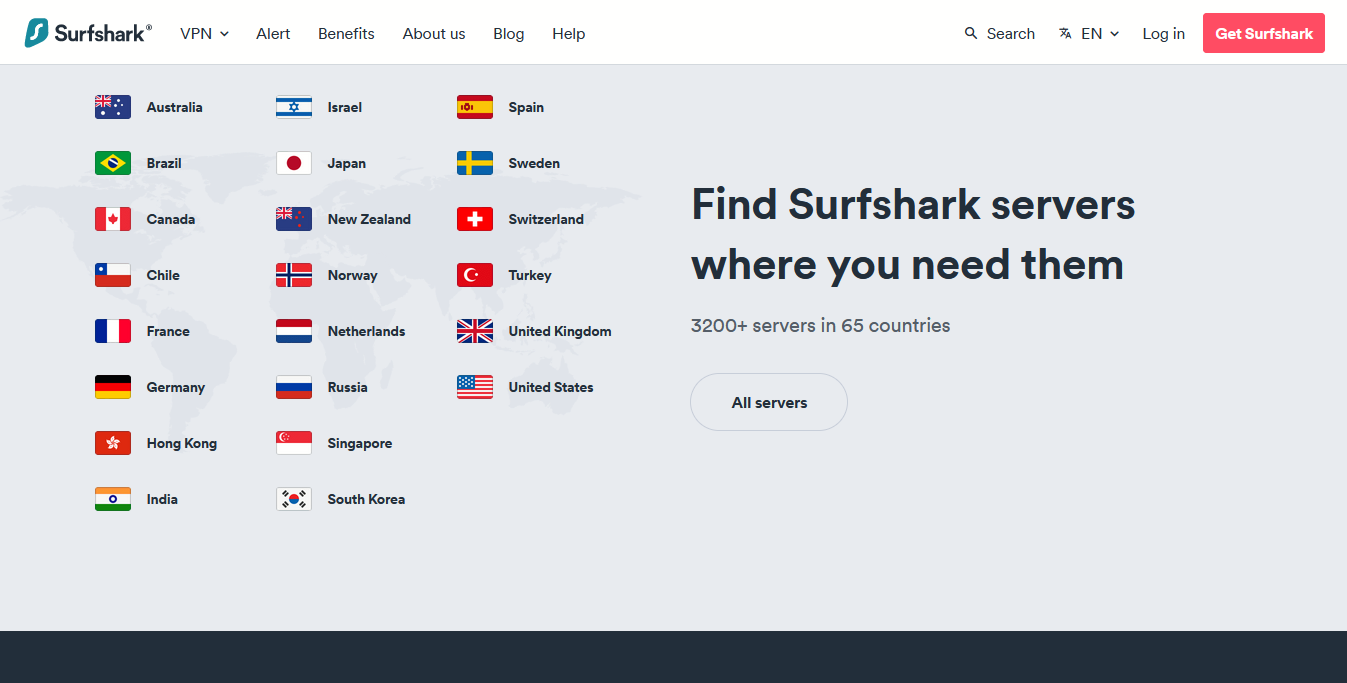The width and height of the screenshot is (1347, 683).
Task: Go to the Benefits page
Action: (x=346, y=34)
